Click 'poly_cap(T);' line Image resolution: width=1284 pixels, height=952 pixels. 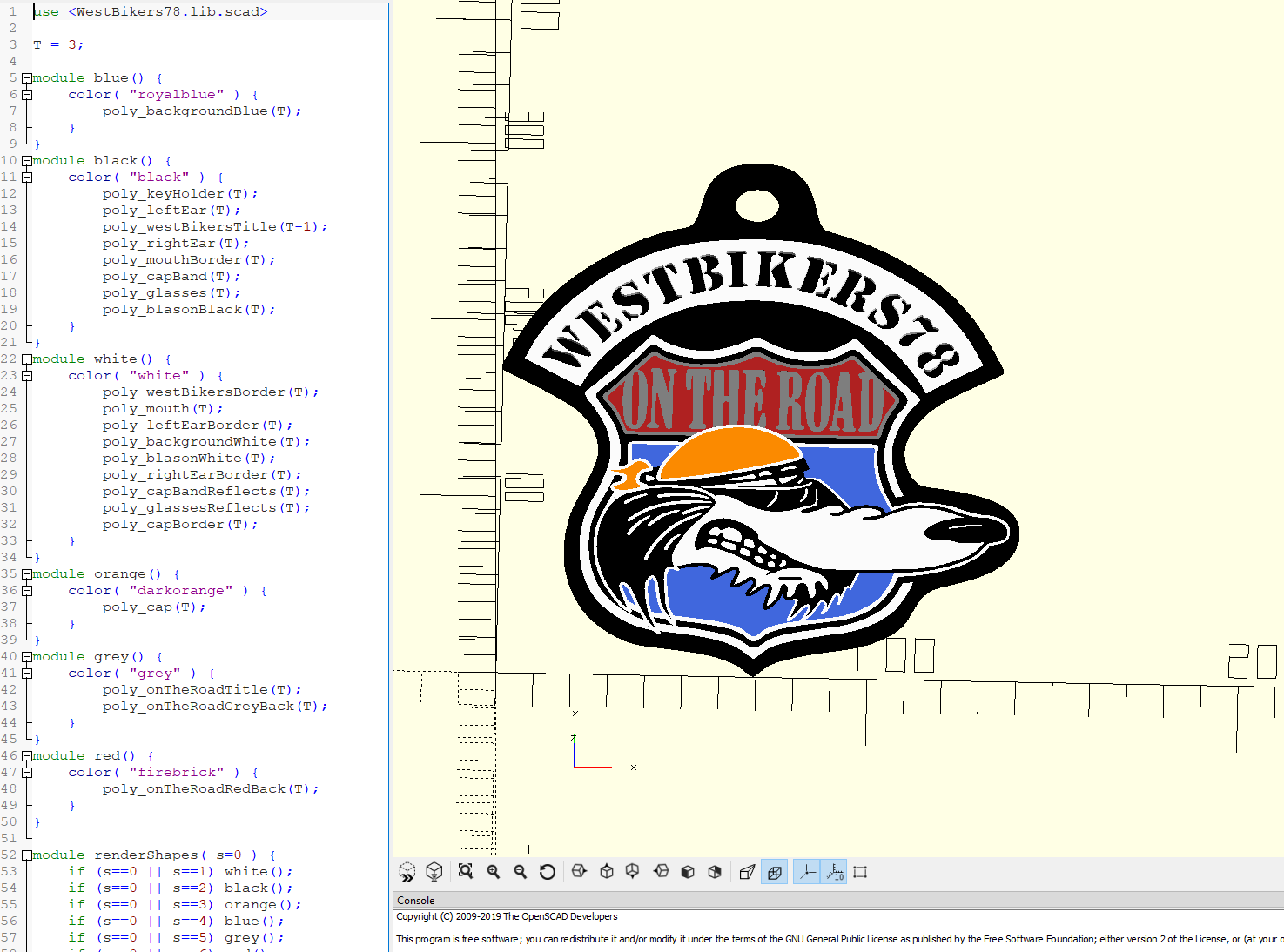click(154, 607)
